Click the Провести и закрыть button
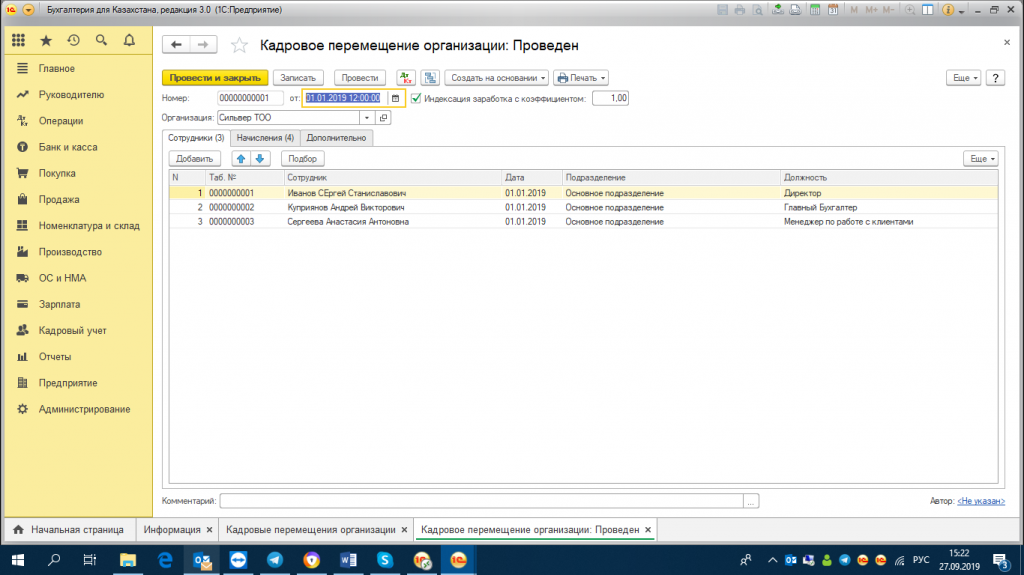 click(x=215, y=78)
